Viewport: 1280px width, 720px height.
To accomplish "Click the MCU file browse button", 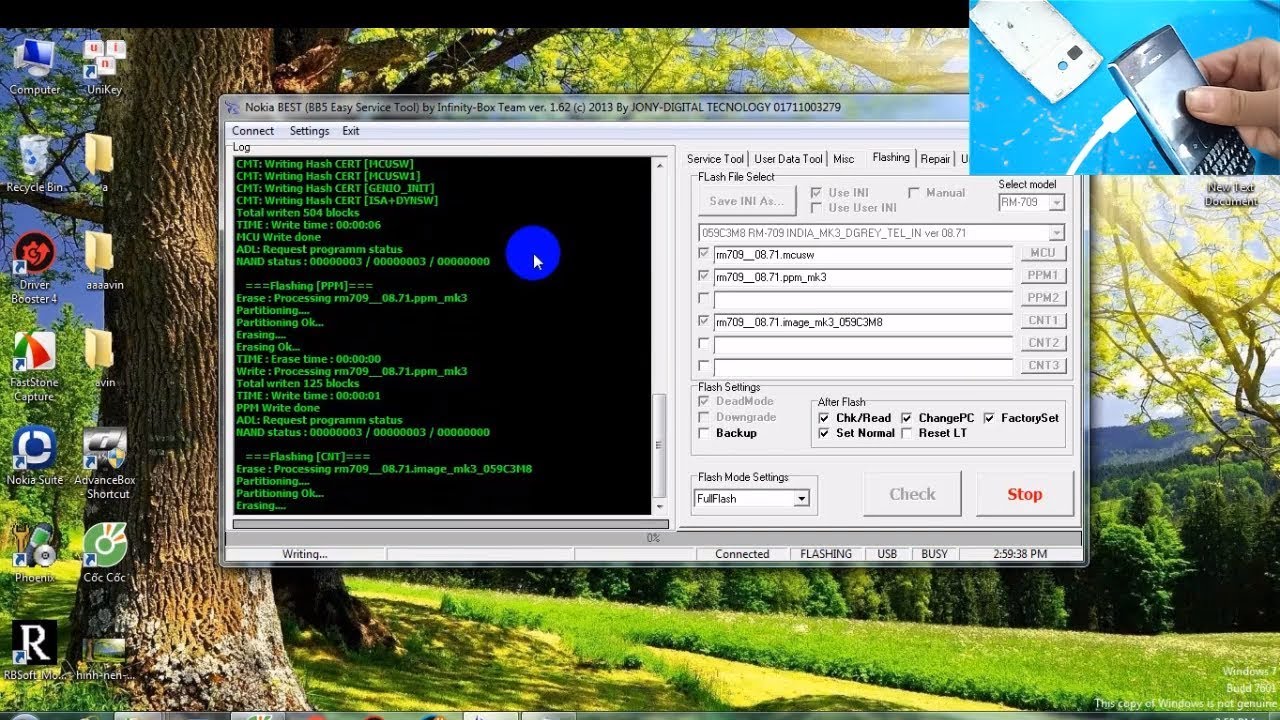I will point(1043,254).
